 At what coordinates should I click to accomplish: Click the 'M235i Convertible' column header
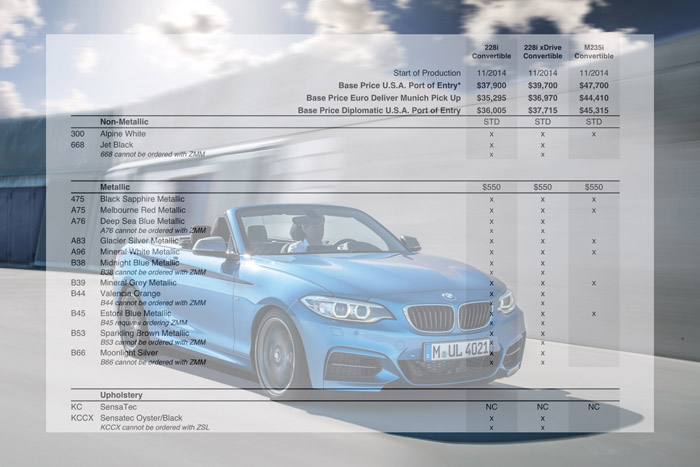(x=594, y=52)
